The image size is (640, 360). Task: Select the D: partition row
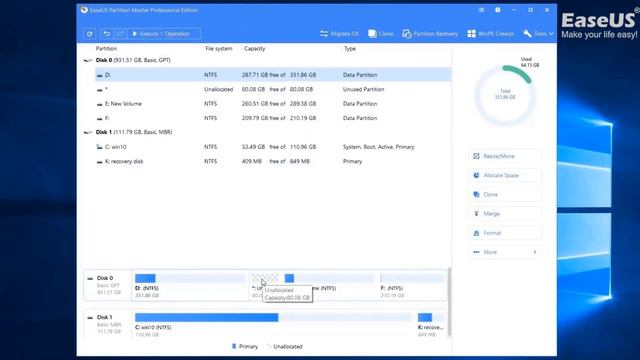coord(273,75)
